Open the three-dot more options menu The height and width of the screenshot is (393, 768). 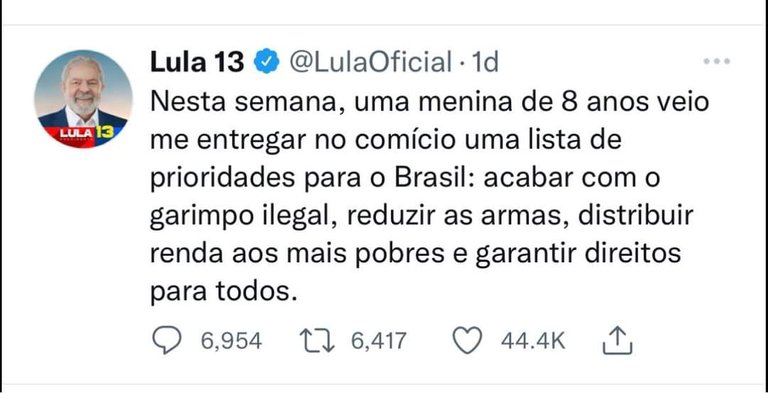(717, 62)
